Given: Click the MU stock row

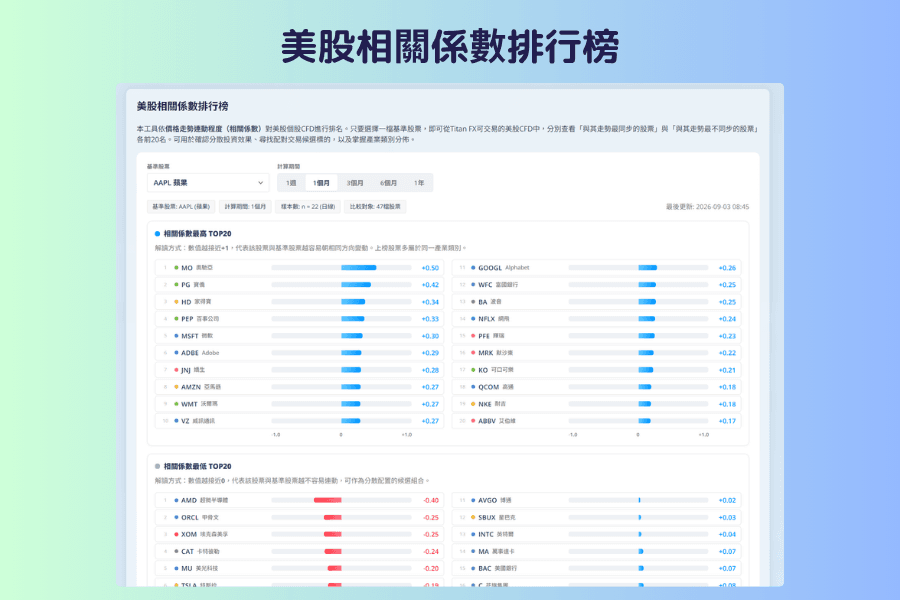Looking at the screenshot, I should click(x=299, y=568).
